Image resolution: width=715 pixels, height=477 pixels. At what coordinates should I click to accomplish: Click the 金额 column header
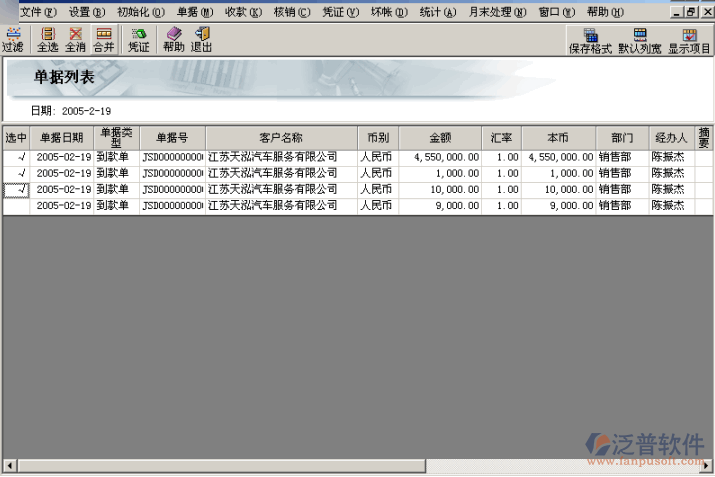(x=440, y=138)
